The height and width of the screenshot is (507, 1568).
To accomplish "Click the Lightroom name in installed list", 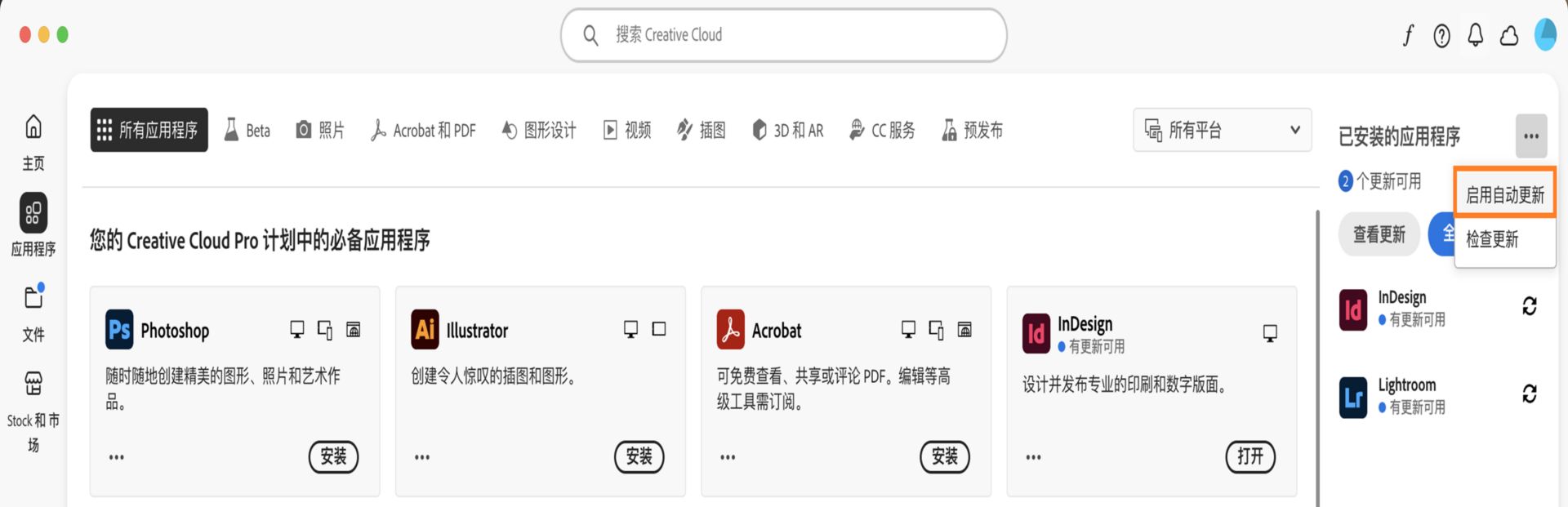I will (1407, 385).
